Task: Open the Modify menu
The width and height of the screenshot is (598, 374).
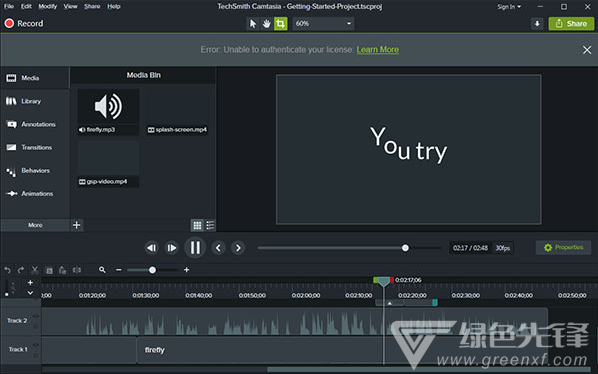Action: click(48, 6)
